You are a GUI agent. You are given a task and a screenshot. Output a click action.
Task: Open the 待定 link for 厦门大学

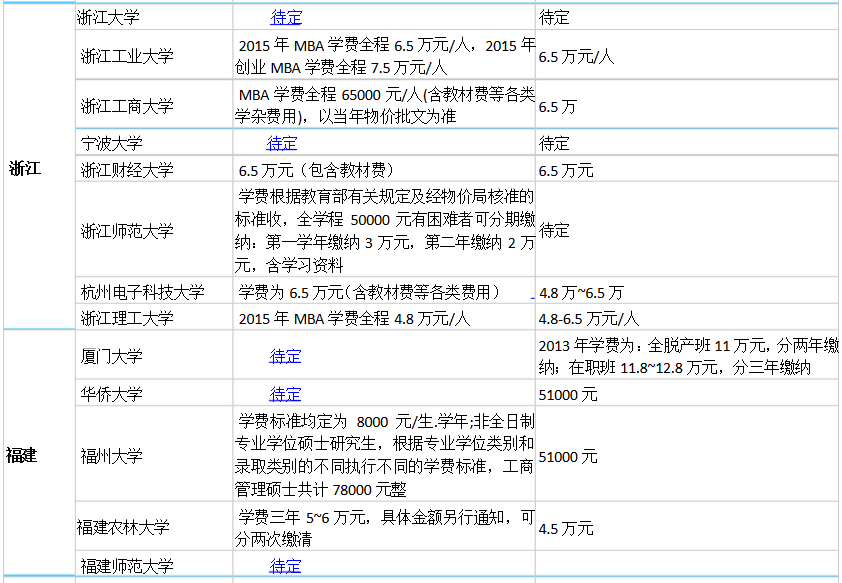pyautogui.click(x=285, y=356)
